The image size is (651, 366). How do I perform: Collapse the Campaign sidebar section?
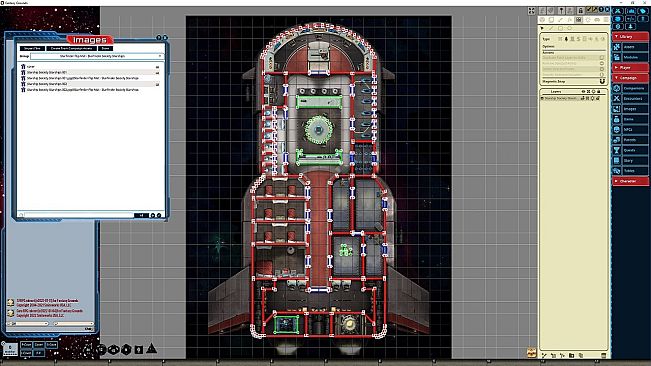630,78
